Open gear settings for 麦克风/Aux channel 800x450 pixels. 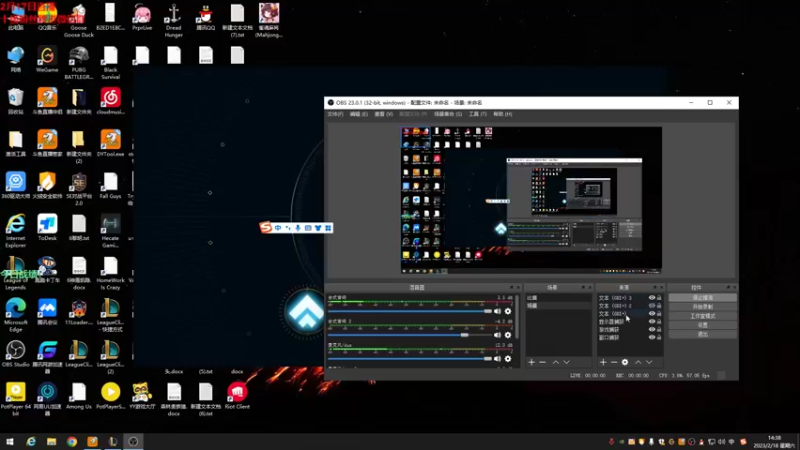click(508, 359)
